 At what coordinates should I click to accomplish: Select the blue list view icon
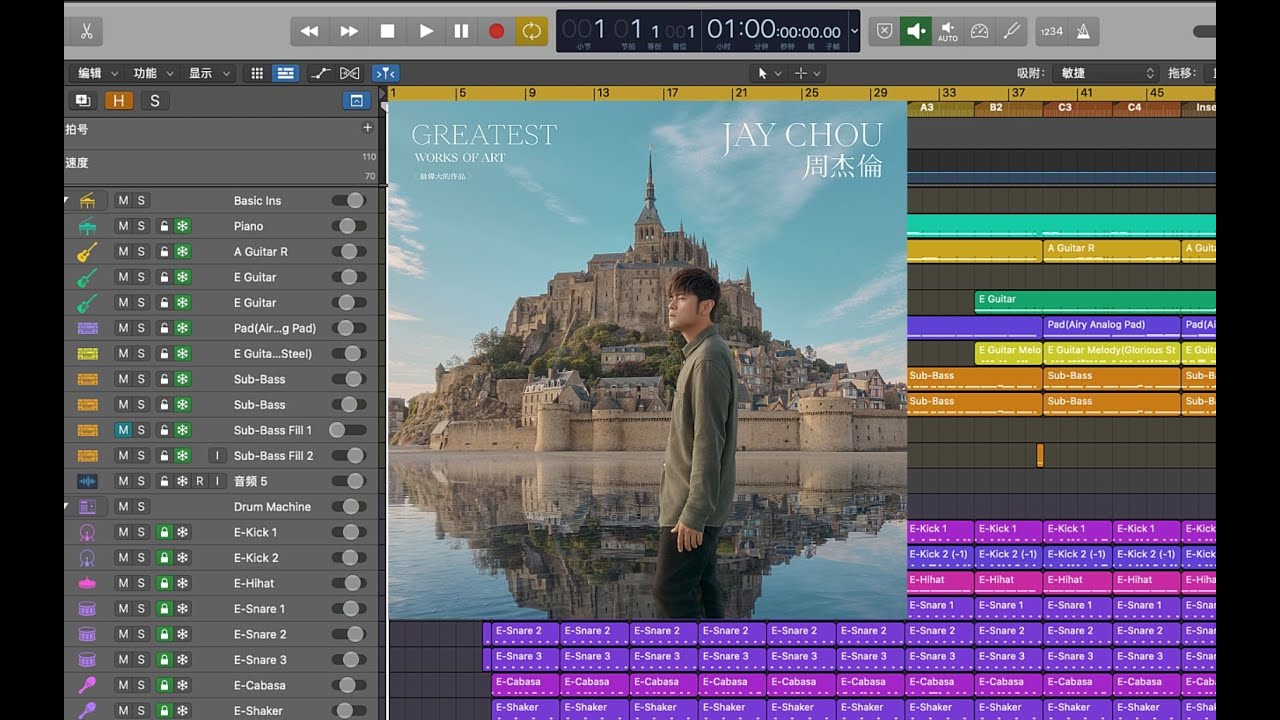pyautogui.click(x=285, y=73)
